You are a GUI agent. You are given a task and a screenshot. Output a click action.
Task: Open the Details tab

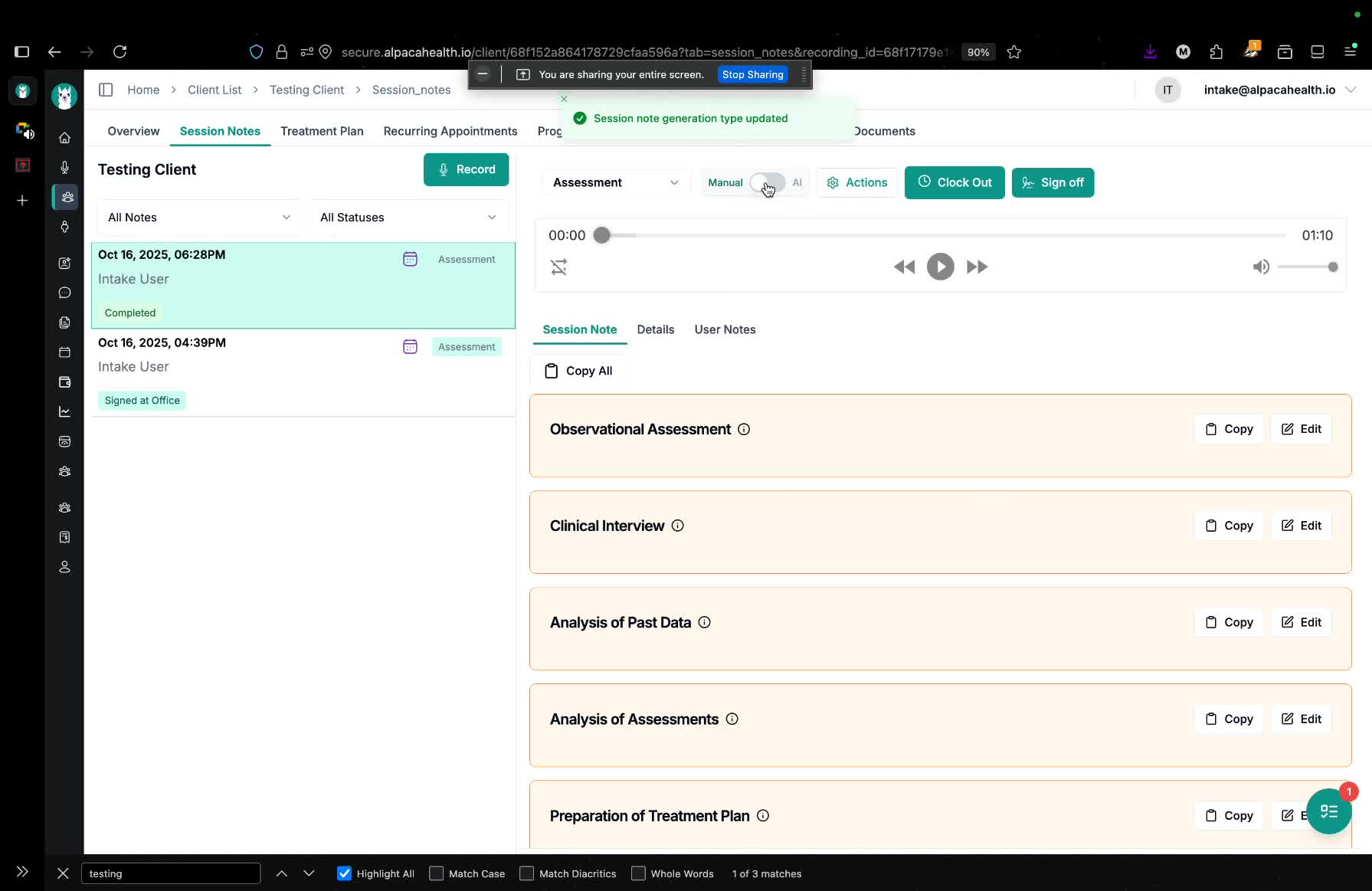tap(655, 329)
